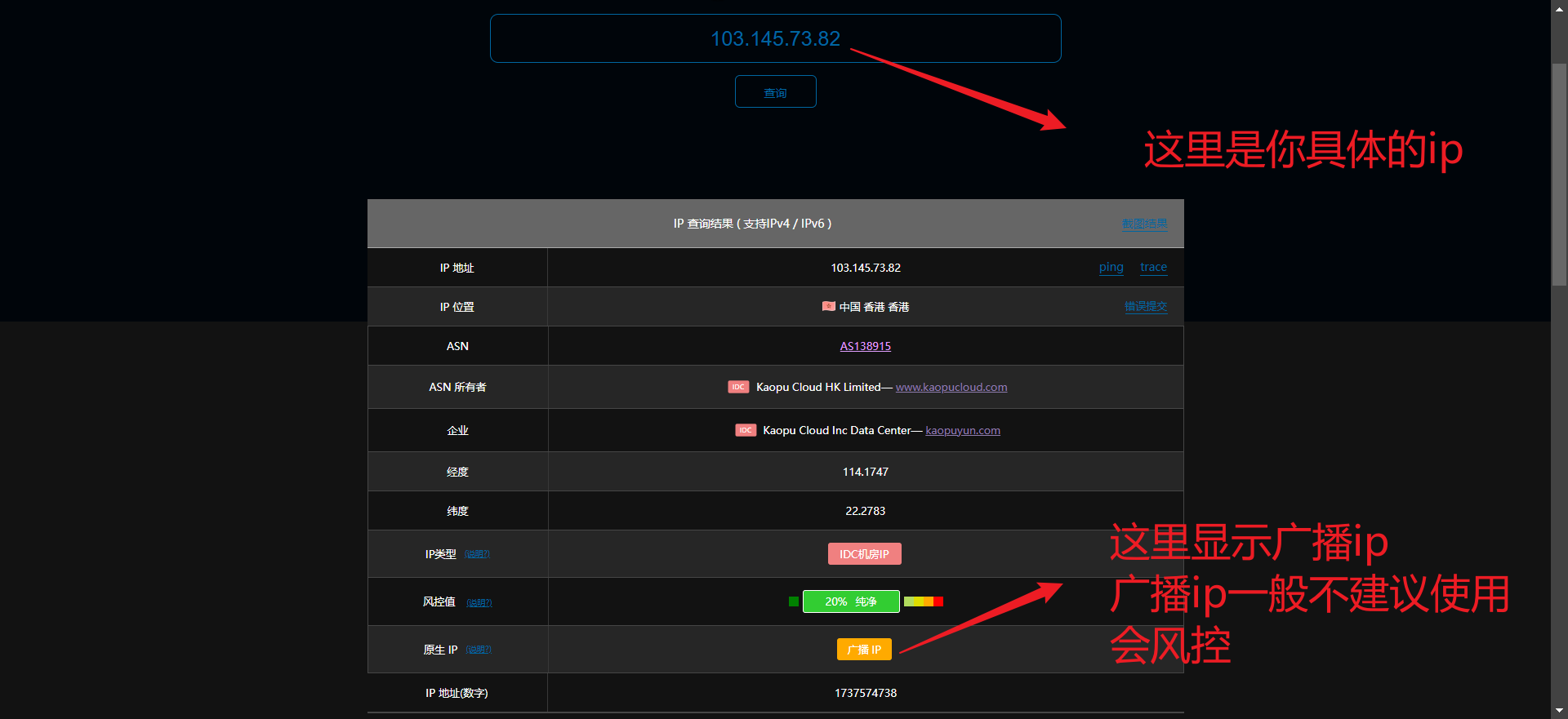1568x719 pixels.
Task: Select the latitude value 22.2783
Action: pyautogui.click(x=865, y=511)
